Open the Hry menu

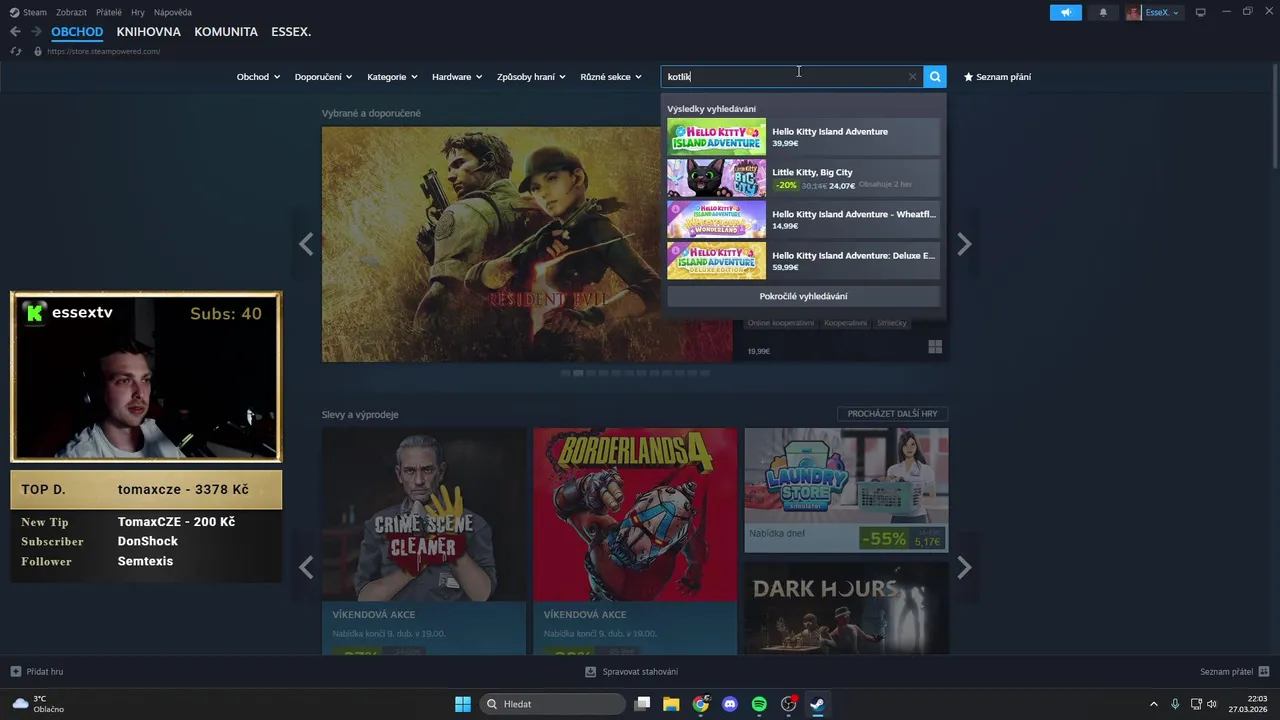click(138, 12)
